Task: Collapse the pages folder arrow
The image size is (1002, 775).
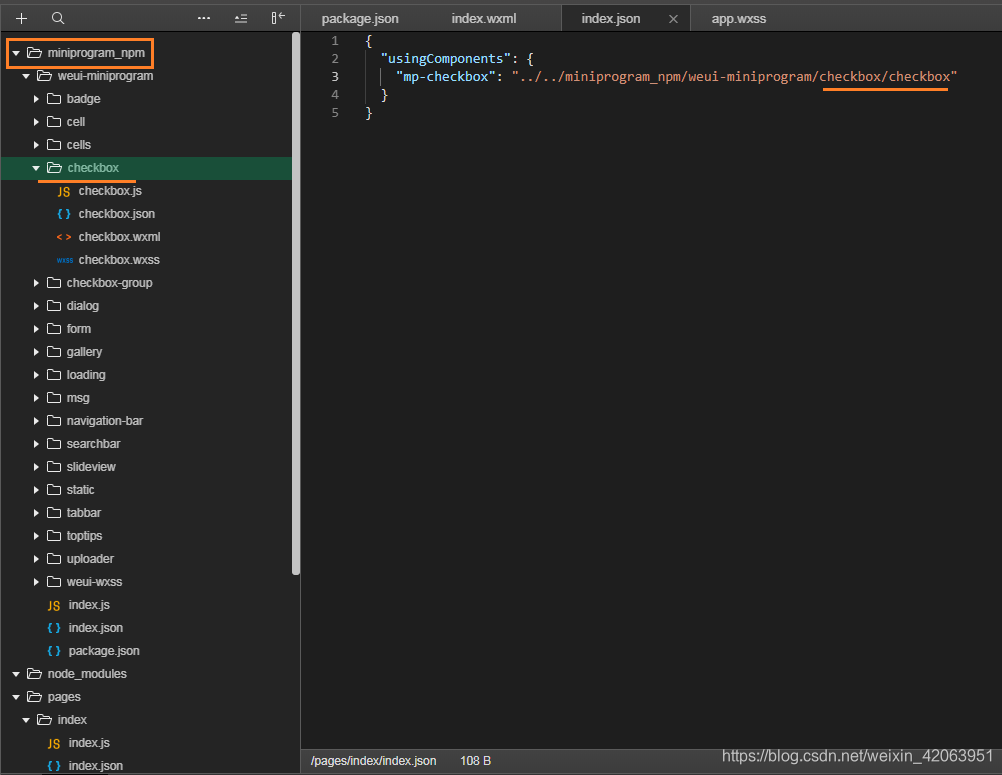Action: (16, 697)
